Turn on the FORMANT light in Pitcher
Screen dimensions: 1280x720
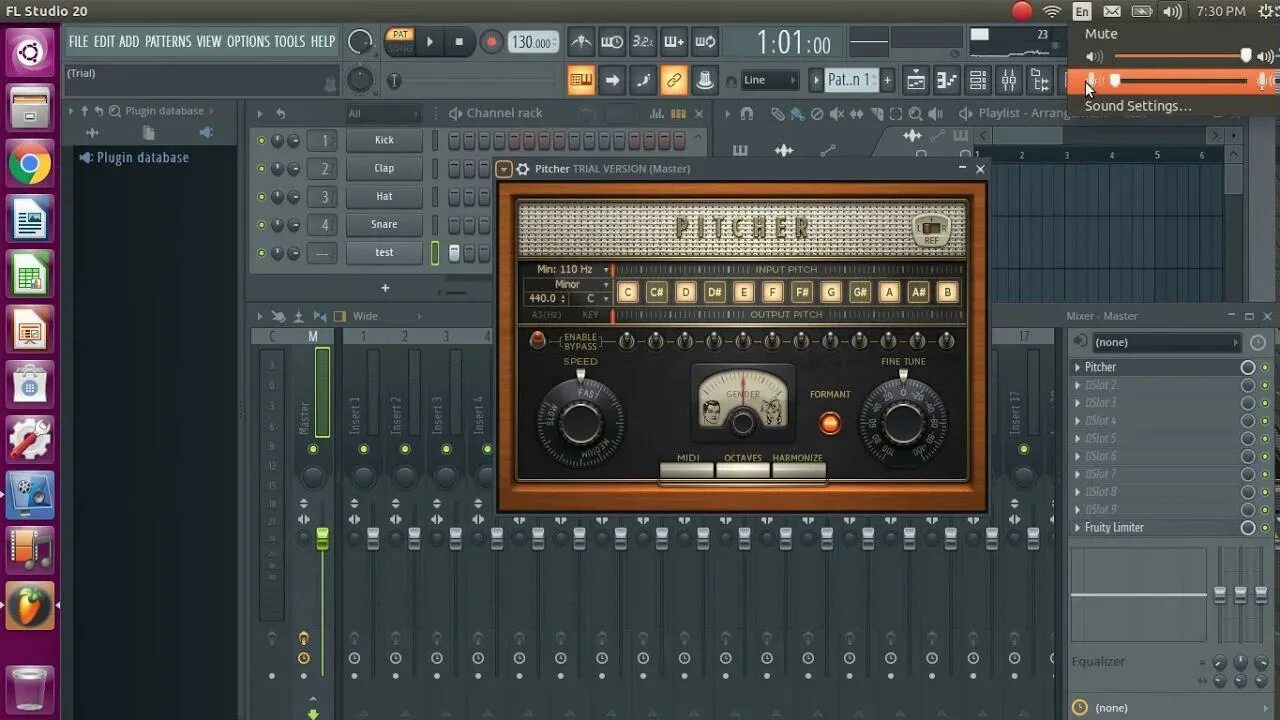(x=829, y=423)
